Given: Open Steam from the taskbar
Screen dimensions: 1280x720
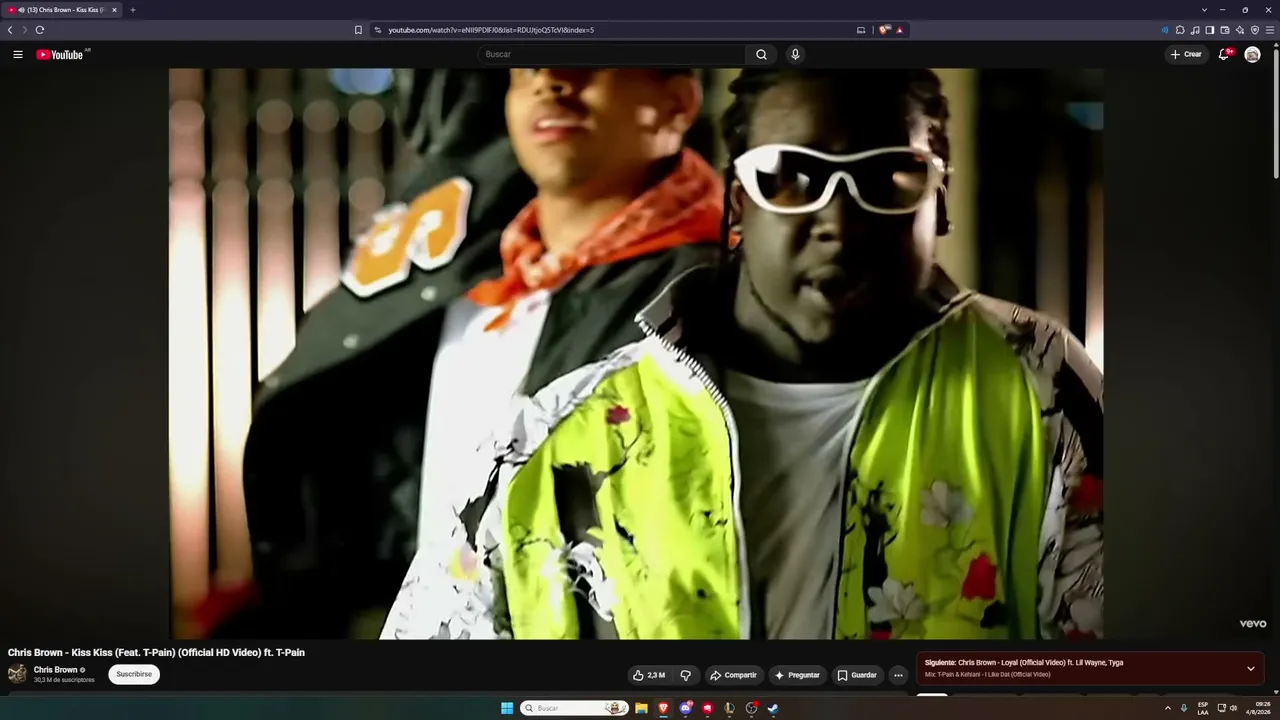Looking at the screenshot, I should (773, 708).
